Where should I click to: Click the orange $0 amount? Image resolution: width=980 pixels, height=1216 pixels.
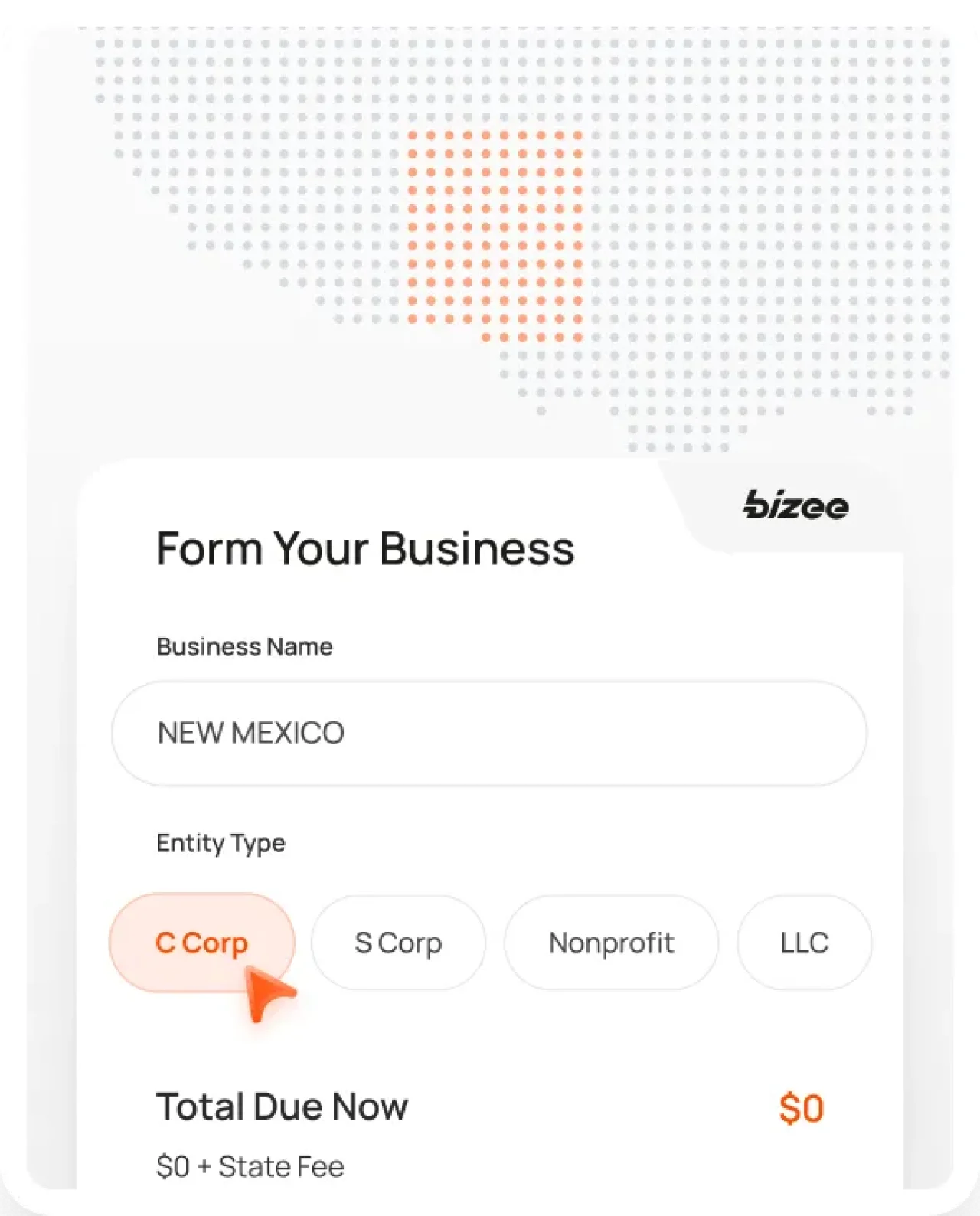tap(802, 1106)
